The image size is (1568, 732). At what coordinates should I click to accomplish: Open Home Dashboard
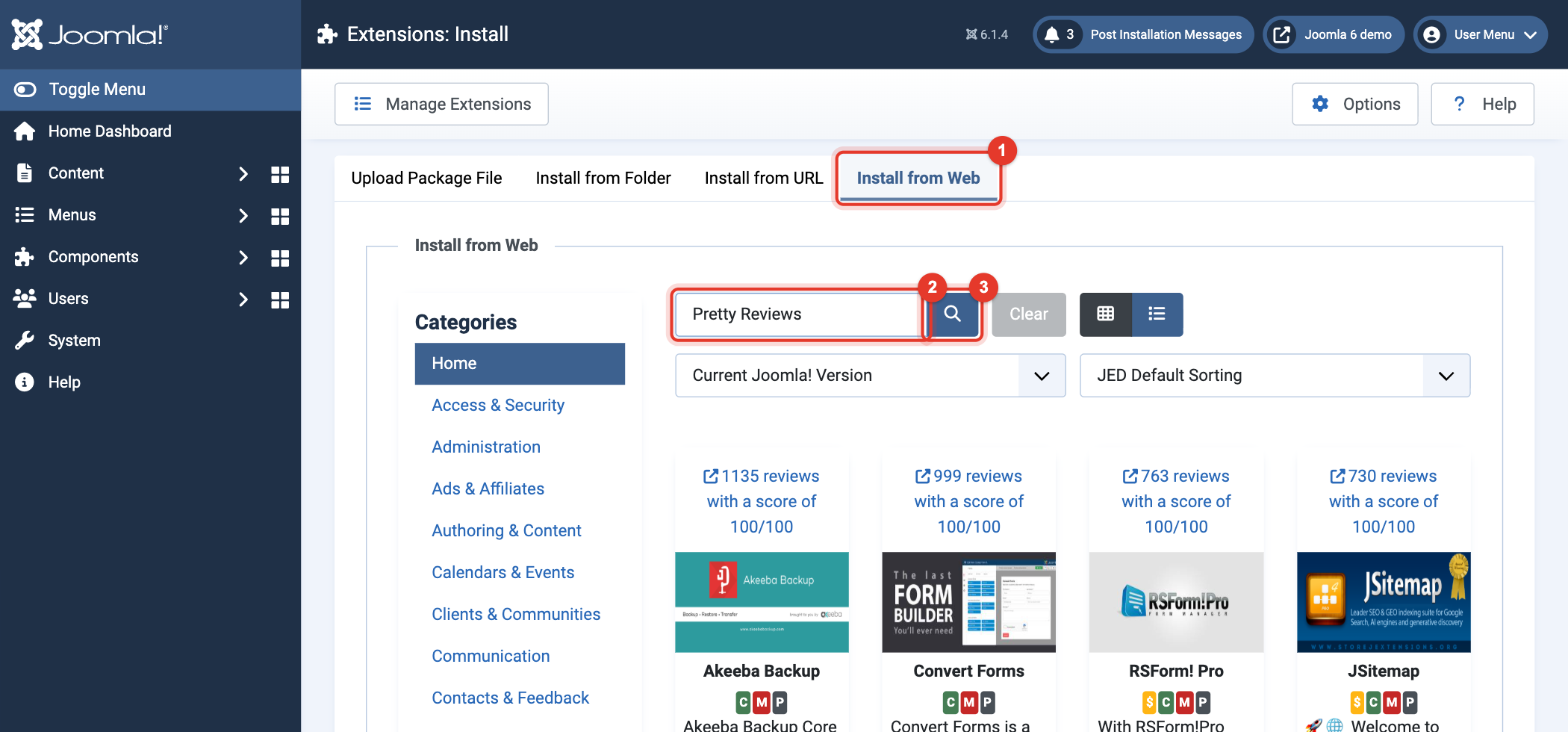coord(150,131)
